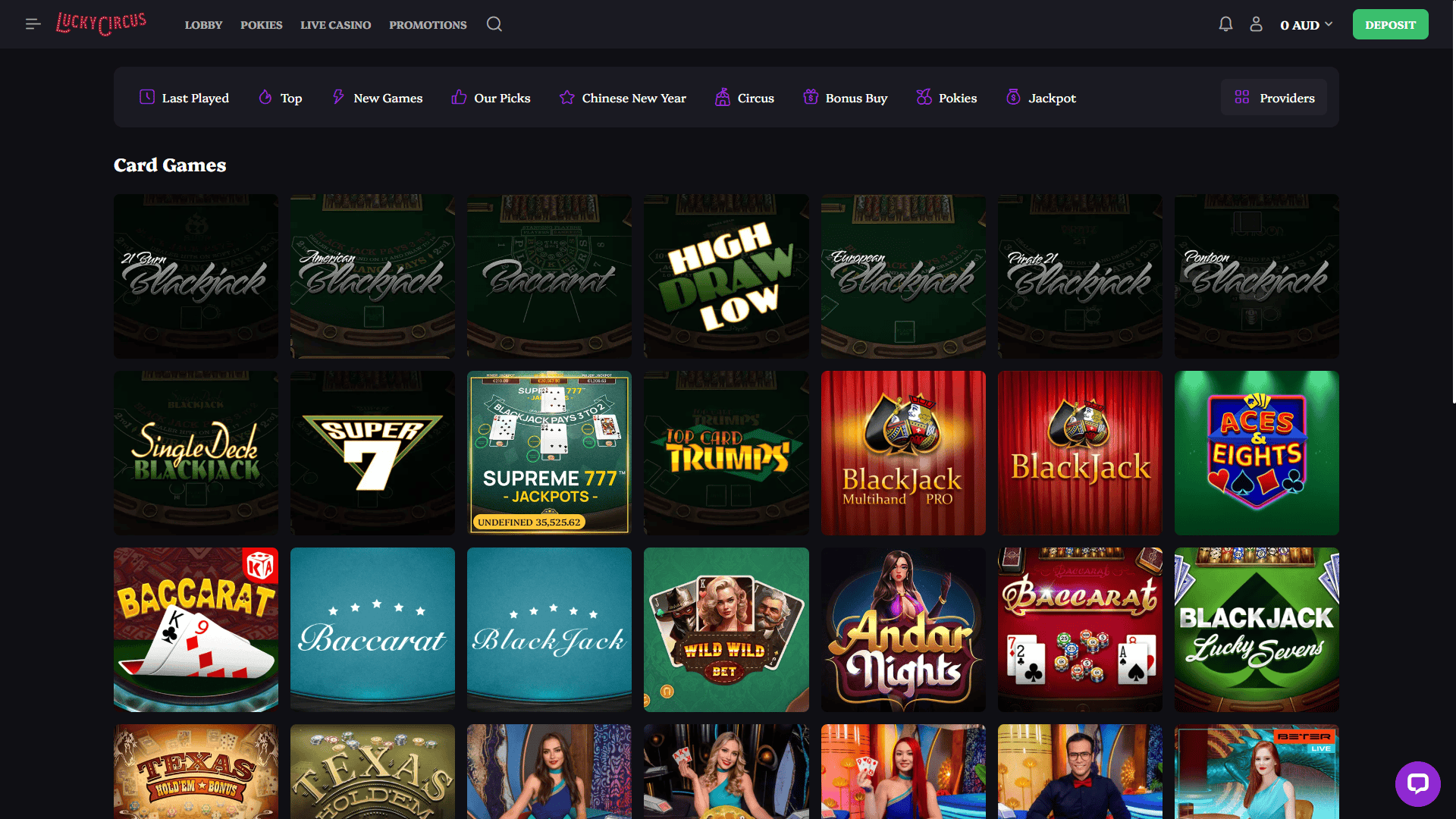The image size is (1456, 819).
Task: Open the live chat support bubble
Action: coord(1417,783)
